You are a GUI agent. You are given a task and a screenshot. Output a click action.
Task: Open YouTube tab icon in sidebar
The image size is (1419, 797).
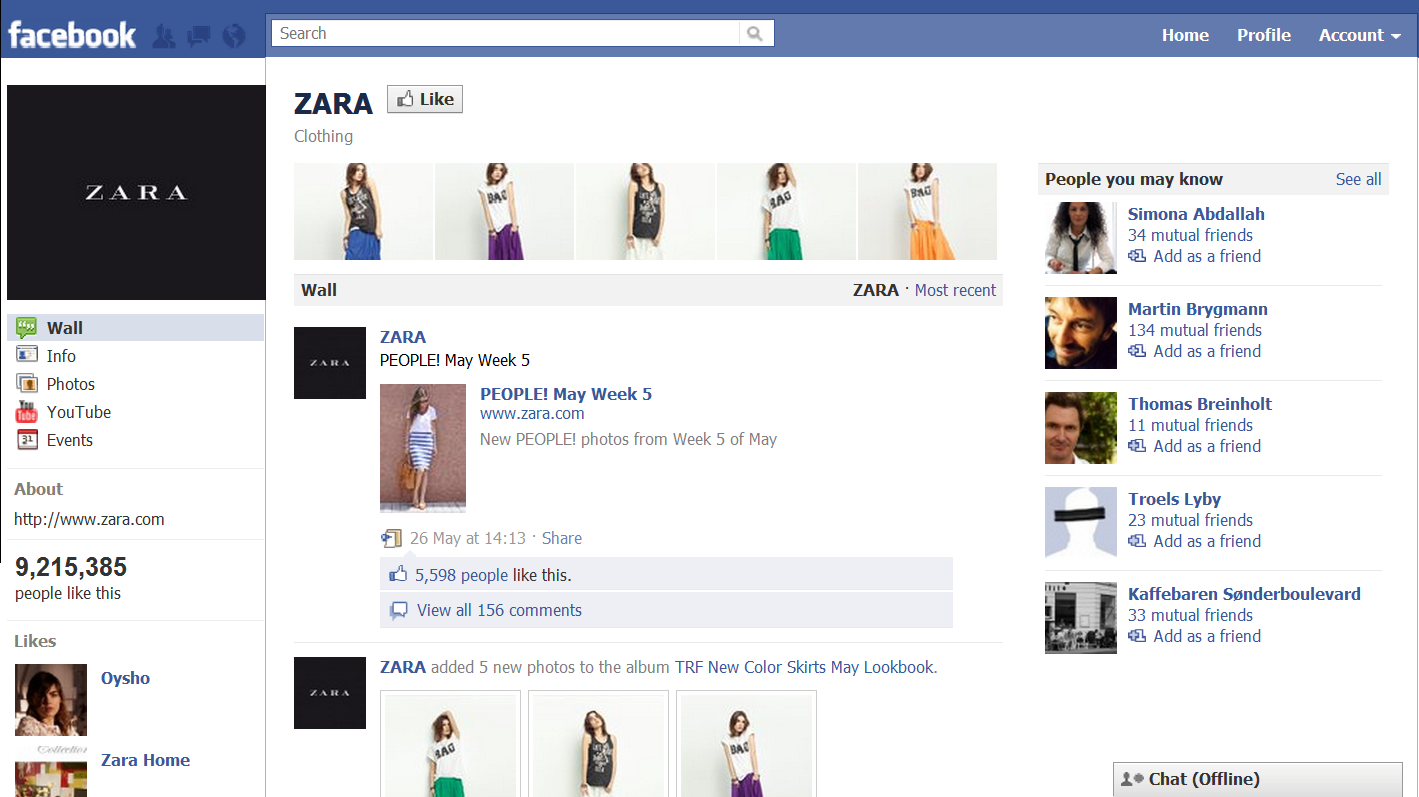(27, 412)
